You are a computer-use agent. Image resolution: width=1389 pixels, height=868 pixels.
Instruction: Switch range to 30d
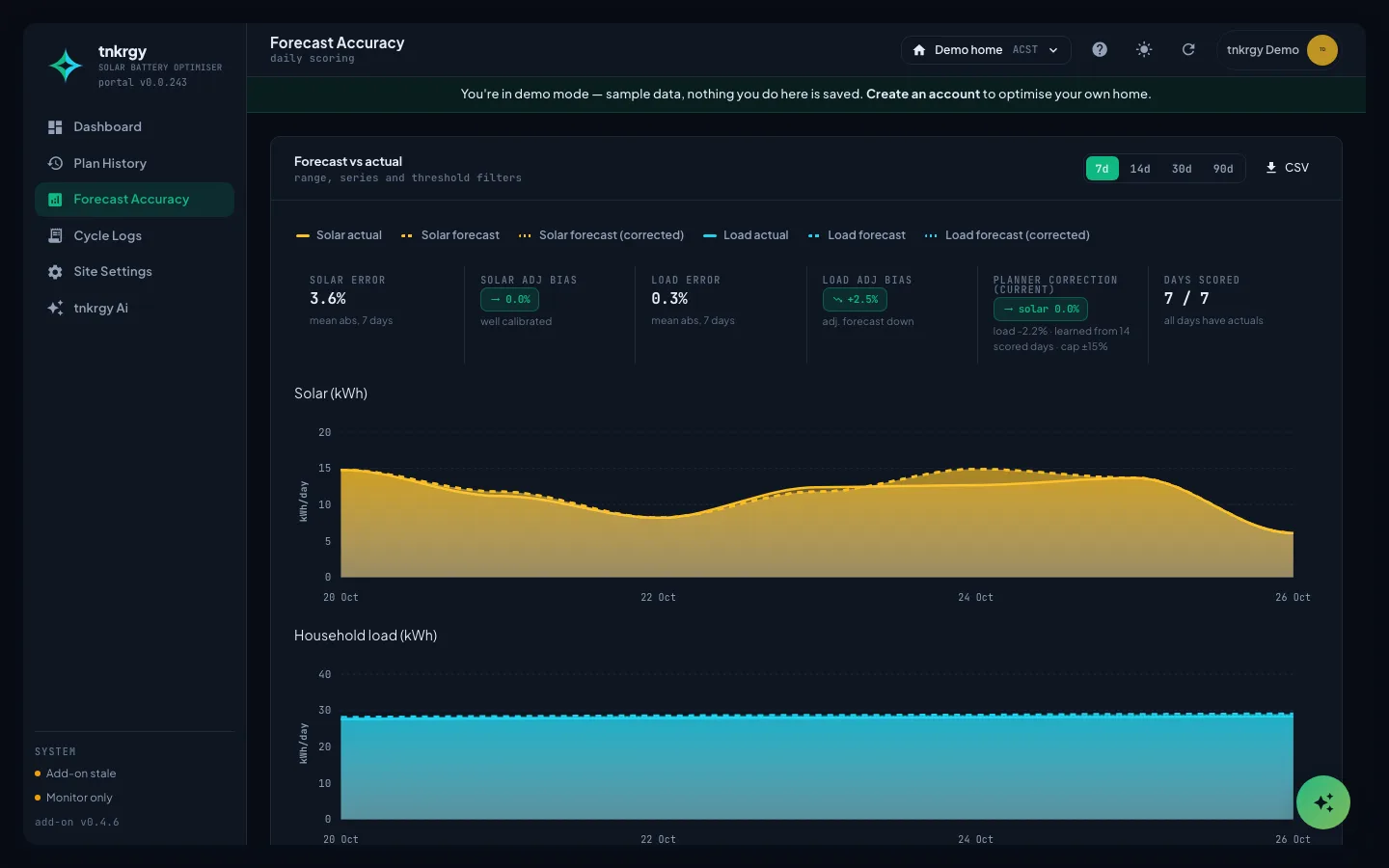pyautogui.click(x=1182, y=169)
